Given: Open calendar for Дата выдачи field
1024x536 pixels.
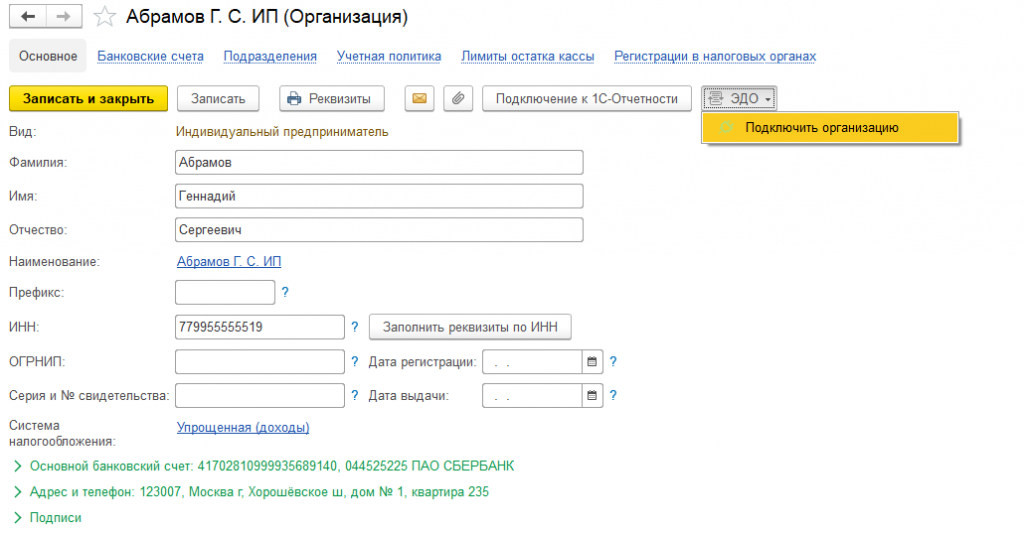Looking at the screenshot, I should (592, 395).
